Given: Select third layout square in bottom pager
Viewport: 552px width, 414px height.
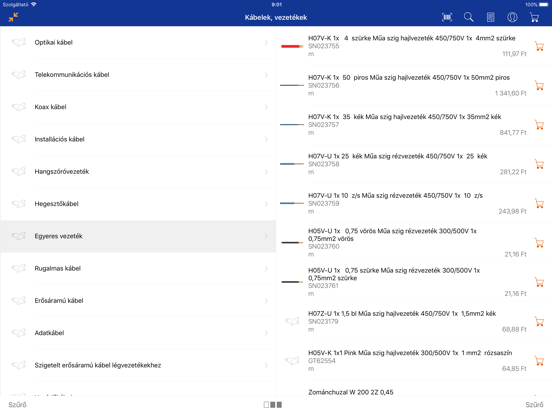Looking at the screenshot, I should (279, 405).
